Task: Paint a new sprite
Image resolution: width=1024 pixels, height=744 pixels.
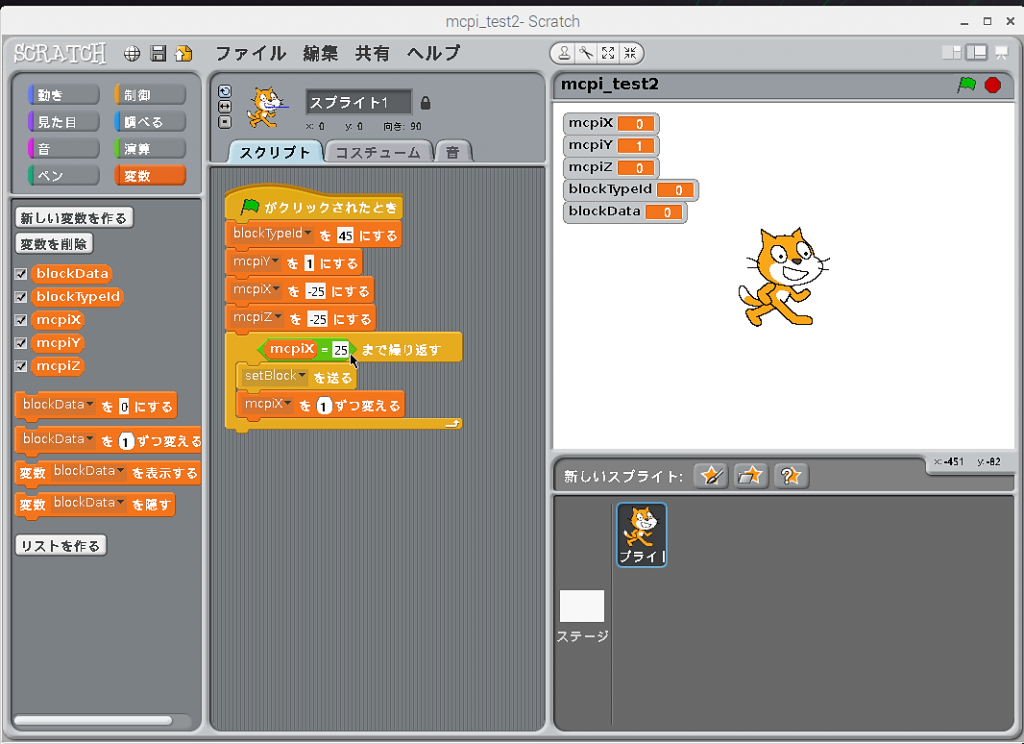Action: [711, 476]
